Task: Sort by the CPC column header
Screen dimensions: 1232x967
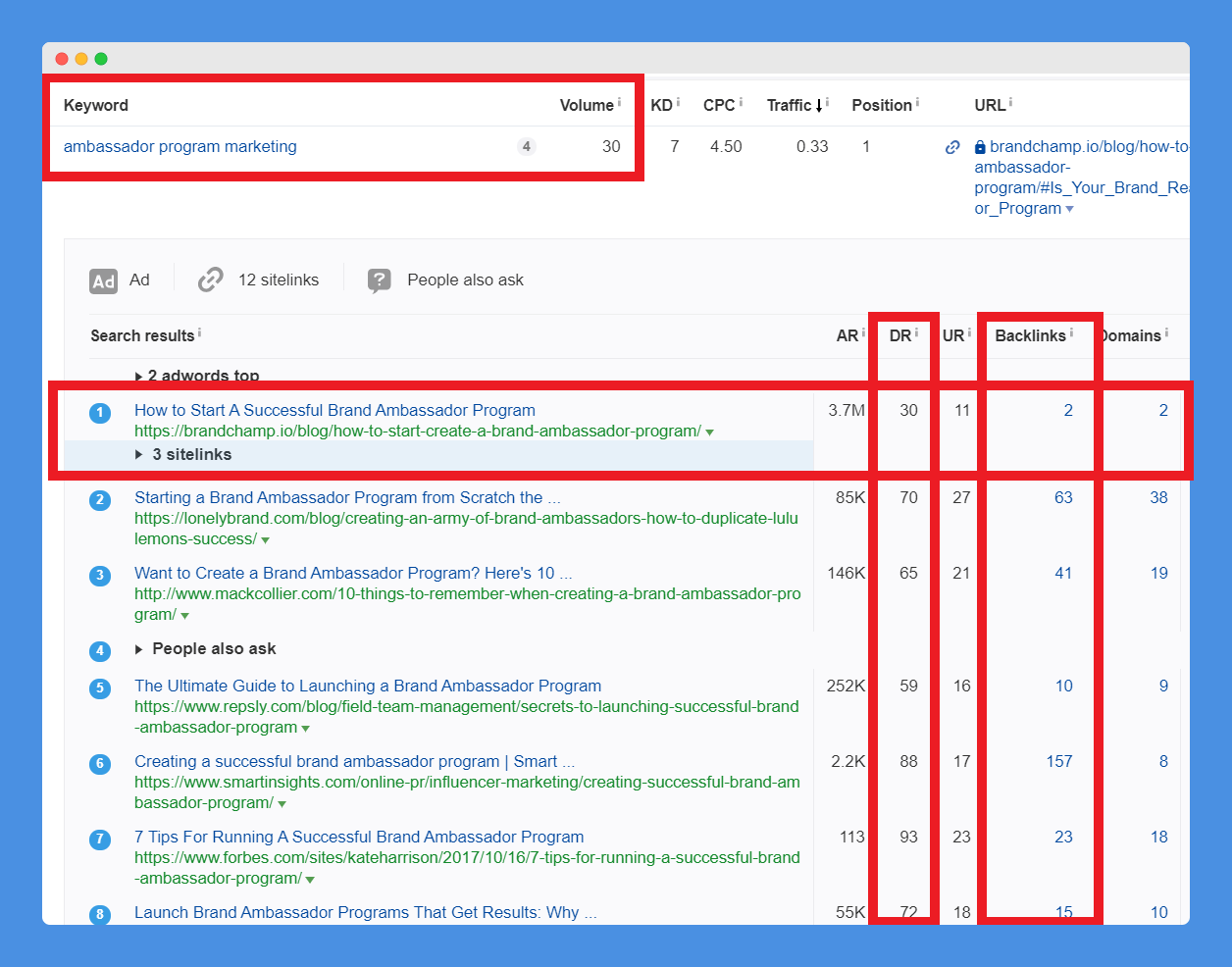Action: click(719, 105)
